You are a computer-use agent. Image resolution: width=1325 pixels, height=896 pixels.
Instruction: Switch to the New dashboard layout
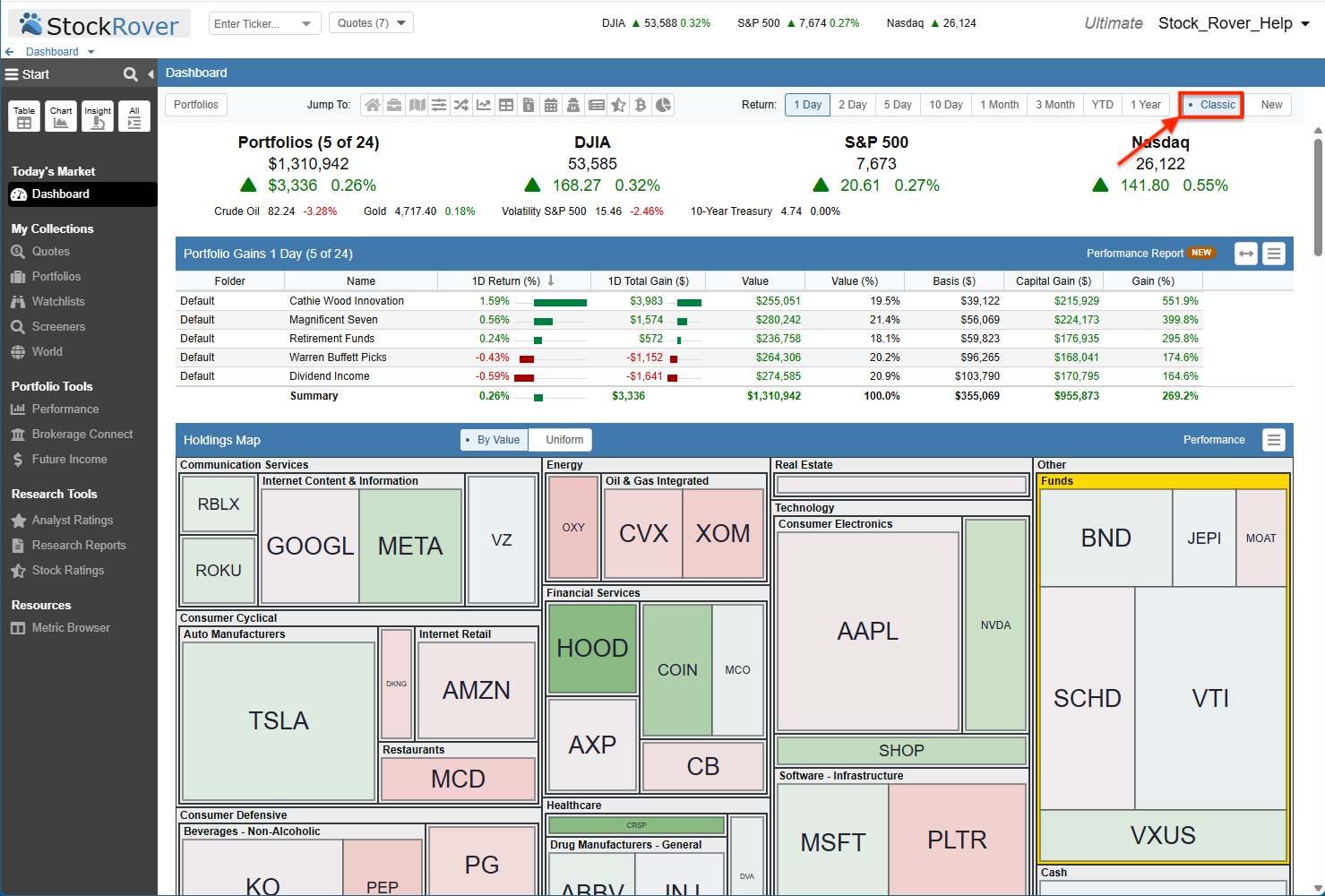pyautogui.click(x=1271, y=105)
